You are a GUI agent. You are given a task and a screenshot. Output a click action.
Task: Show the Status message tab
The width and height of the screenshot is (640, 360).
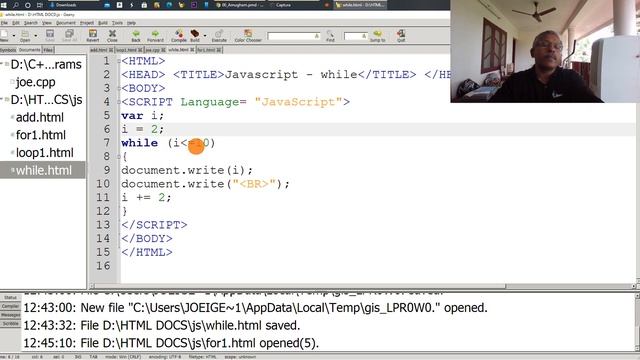pyautogui.click(x=10, y=298)
